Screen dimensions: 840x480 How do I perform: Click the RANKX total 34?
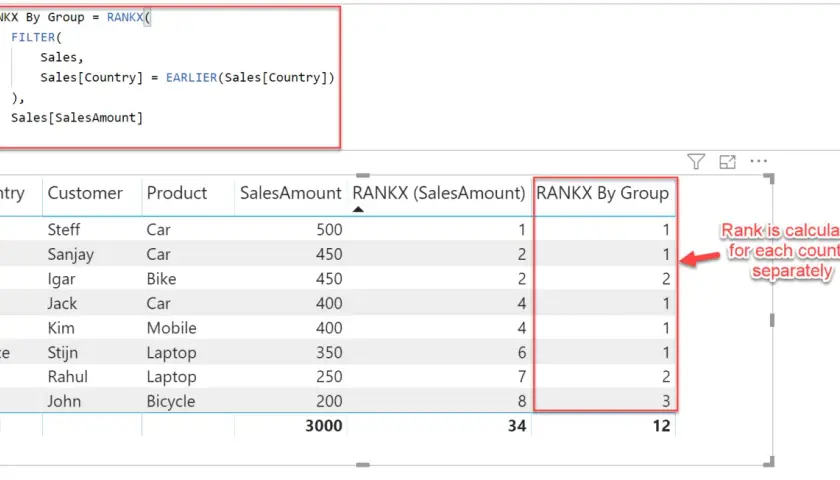pos(517,426)
